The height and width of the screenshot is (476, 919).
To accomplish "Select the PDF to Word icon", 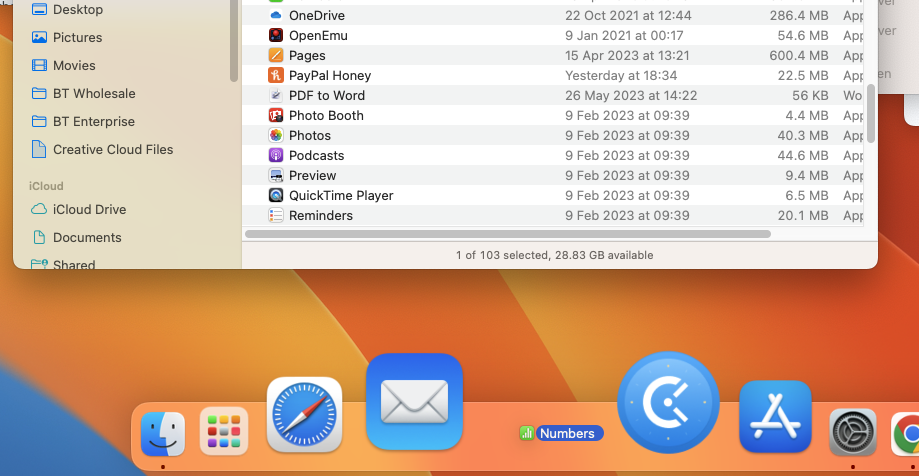I will click(275, 95).
